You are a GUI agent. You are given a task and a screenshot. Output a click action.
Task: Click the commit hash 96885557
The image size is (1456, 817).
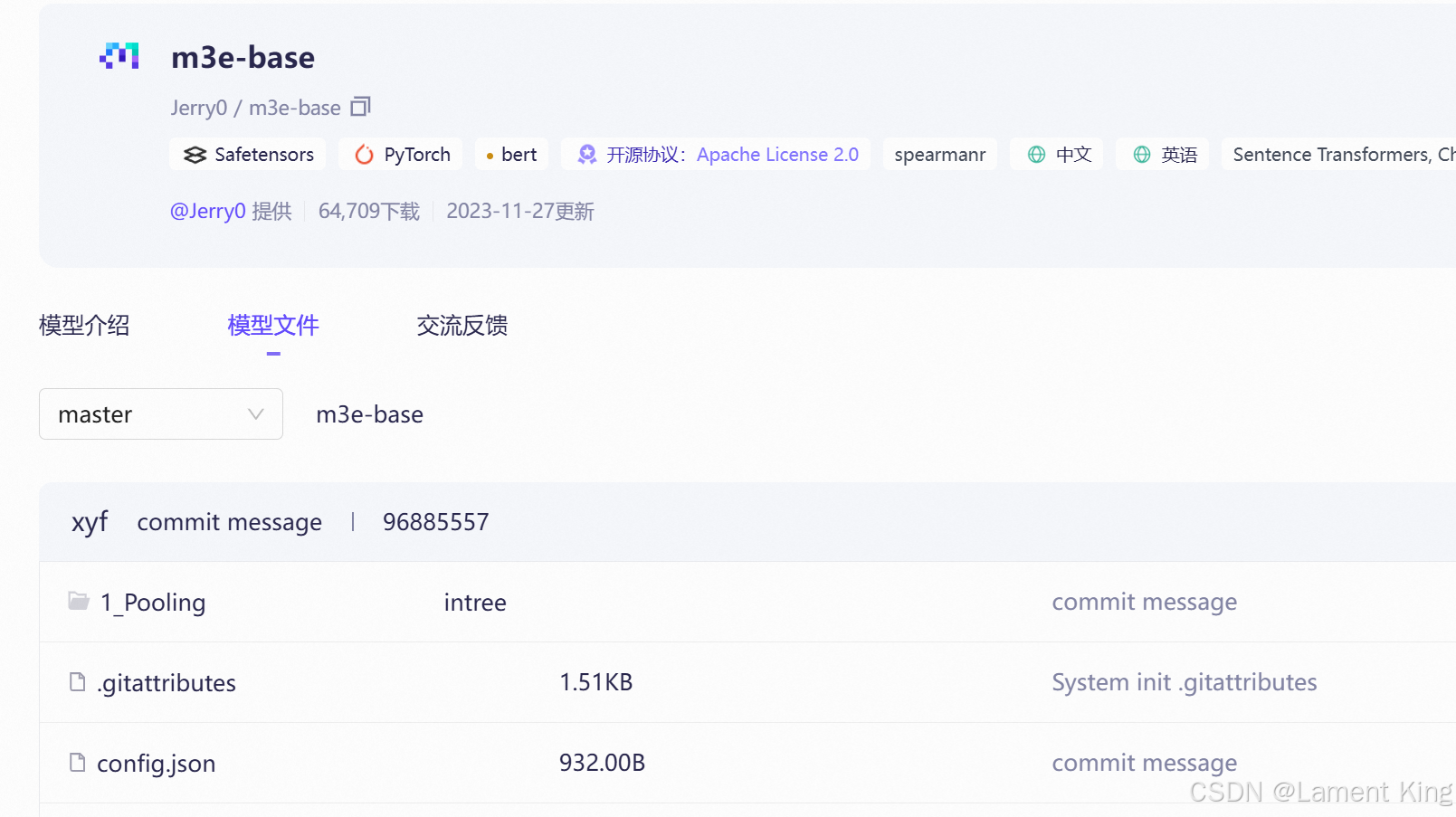click(435, 522)
